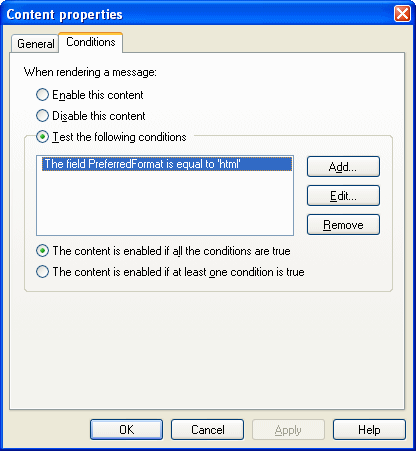Select the PreferredFormat equals 'html' condition

[x=167, y=164]
